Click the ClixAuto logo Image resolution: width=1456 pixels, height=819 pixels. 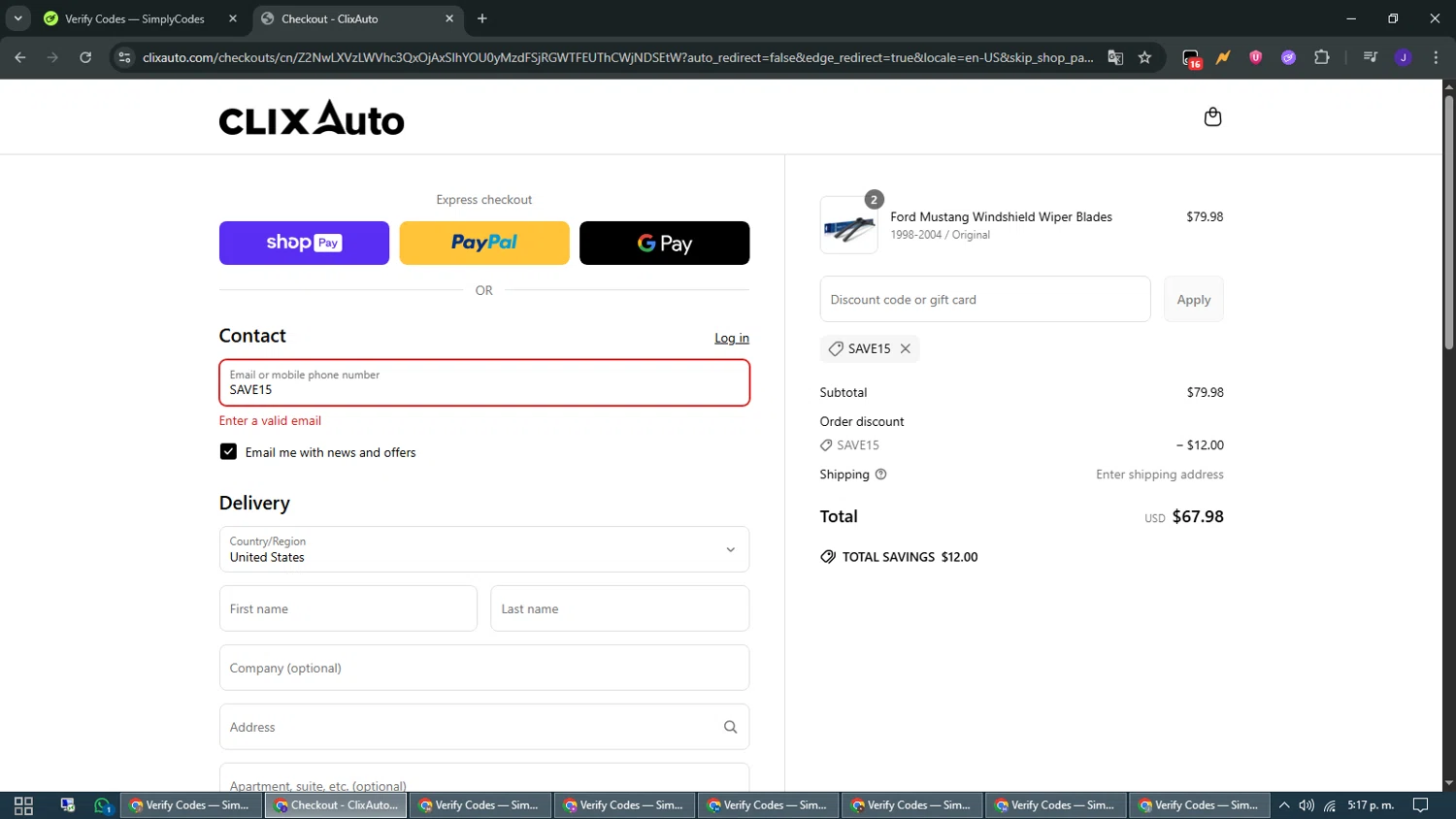[312, 118]
